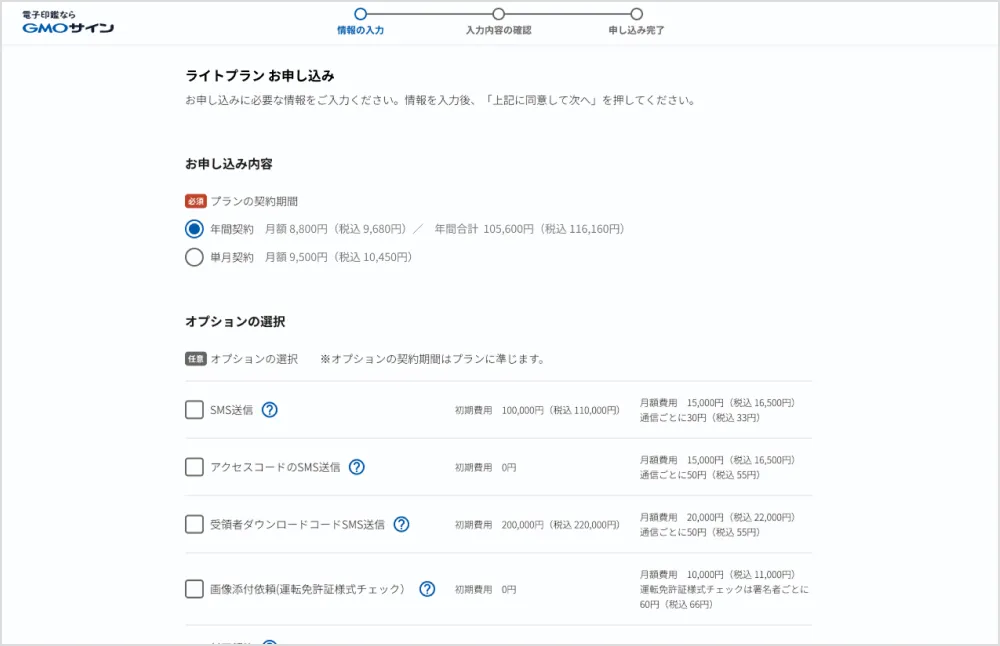Select the 年間契約 radio button
The image size is (1000, 646).
coord(194,228)
